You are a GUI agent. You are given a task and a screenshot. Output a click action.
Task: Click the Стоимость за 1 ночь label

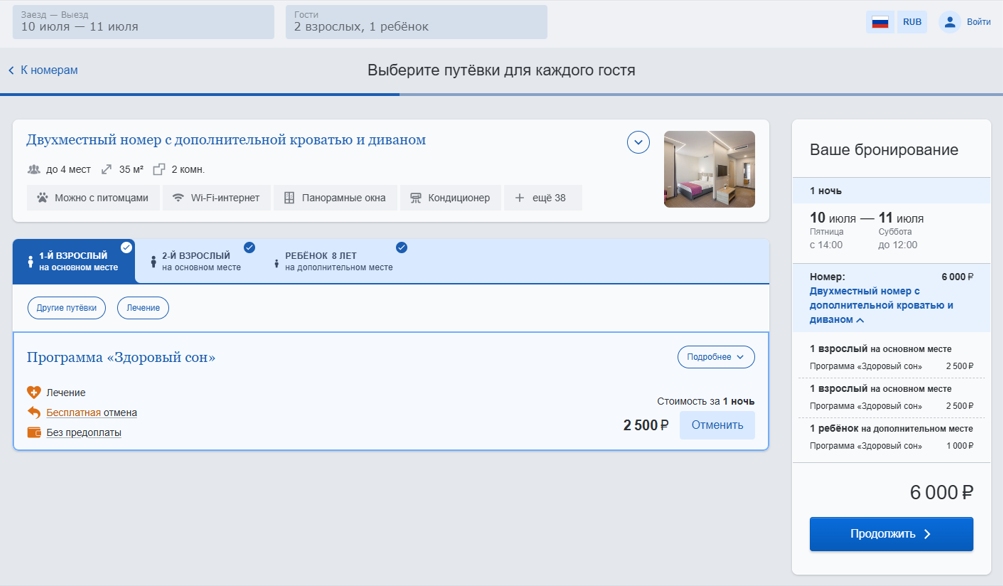pos(706,401)
